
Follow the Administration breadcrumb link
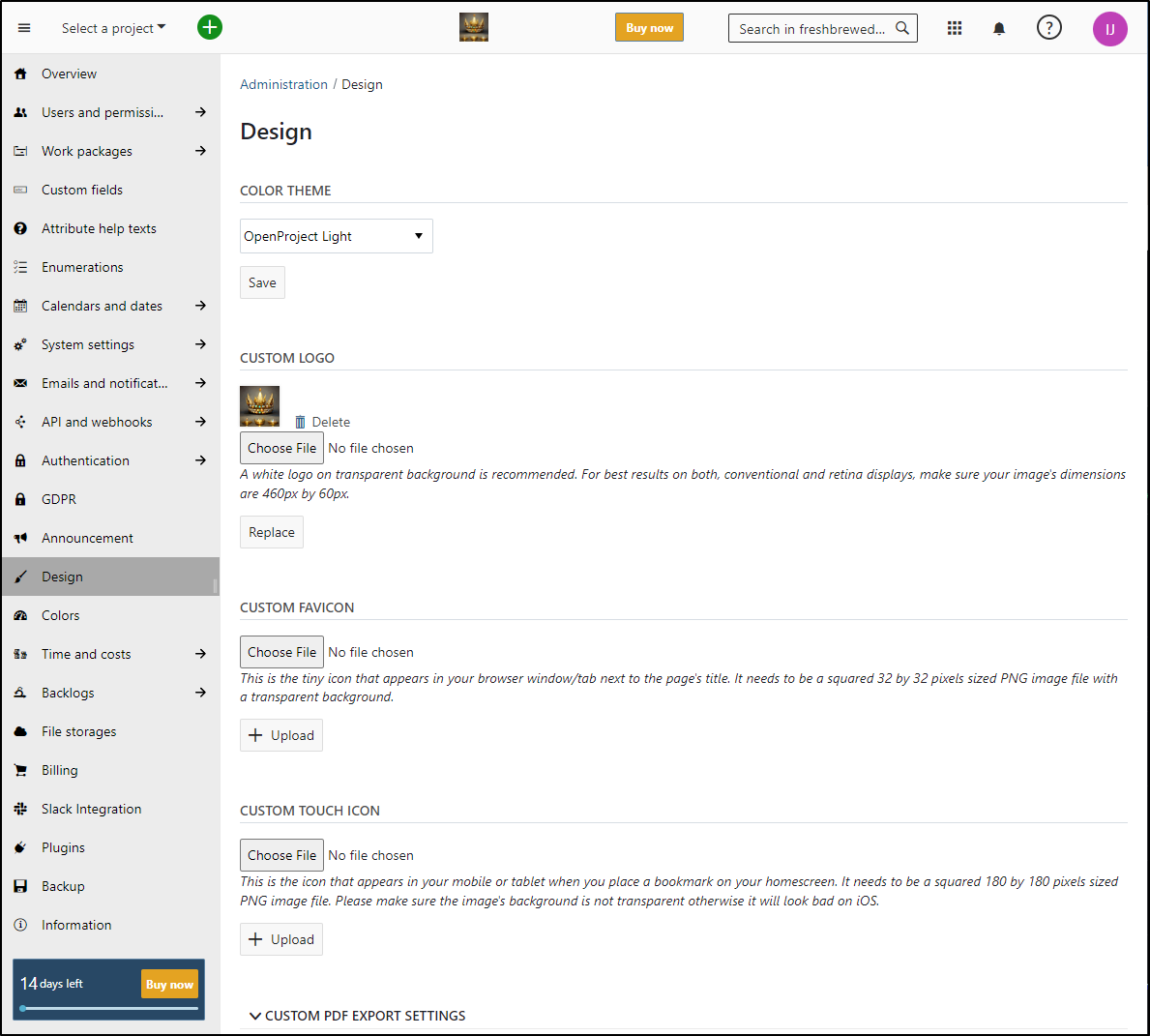(x=283, y=84)
